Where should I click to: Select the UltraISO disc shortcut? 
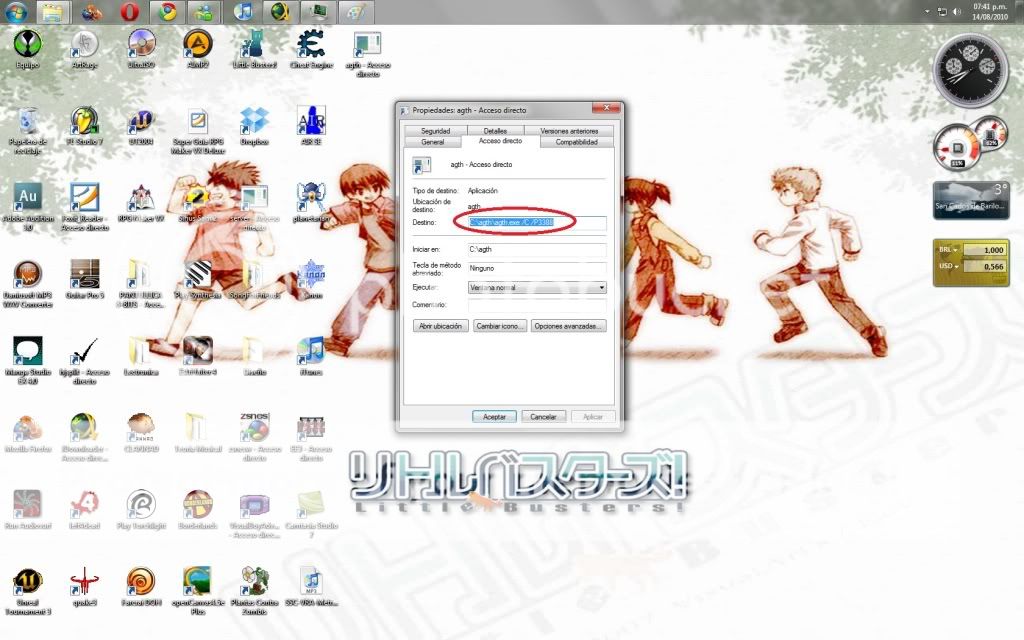141,49
